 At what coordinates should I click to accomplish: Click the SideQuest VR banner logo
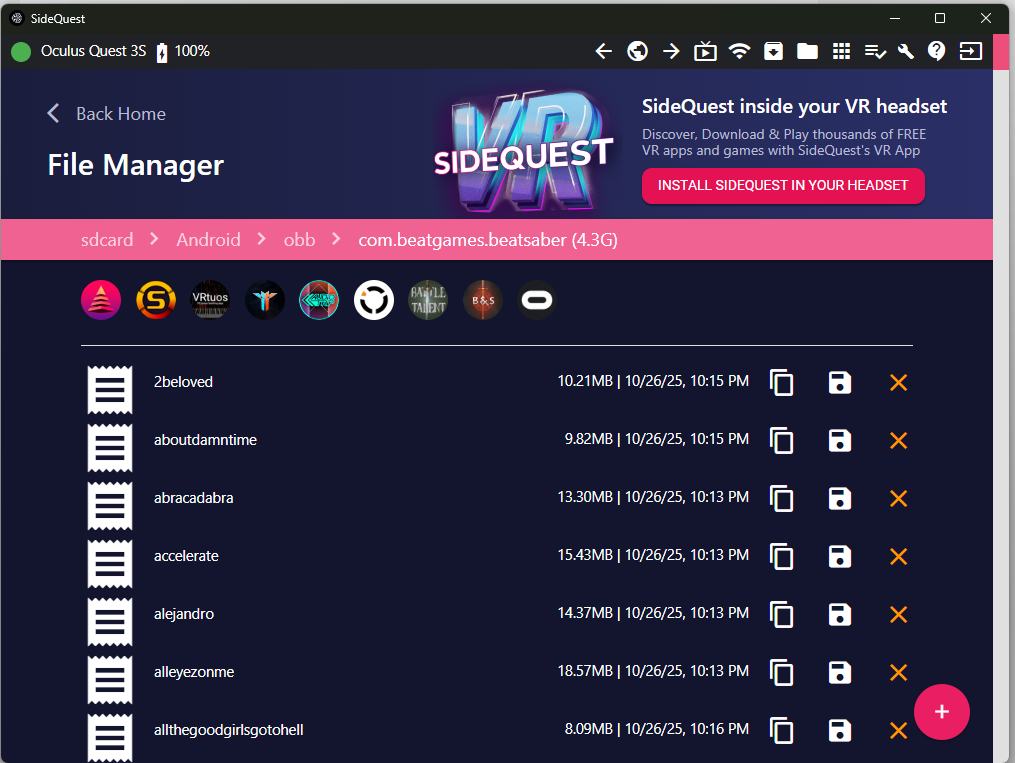(524, 153)
